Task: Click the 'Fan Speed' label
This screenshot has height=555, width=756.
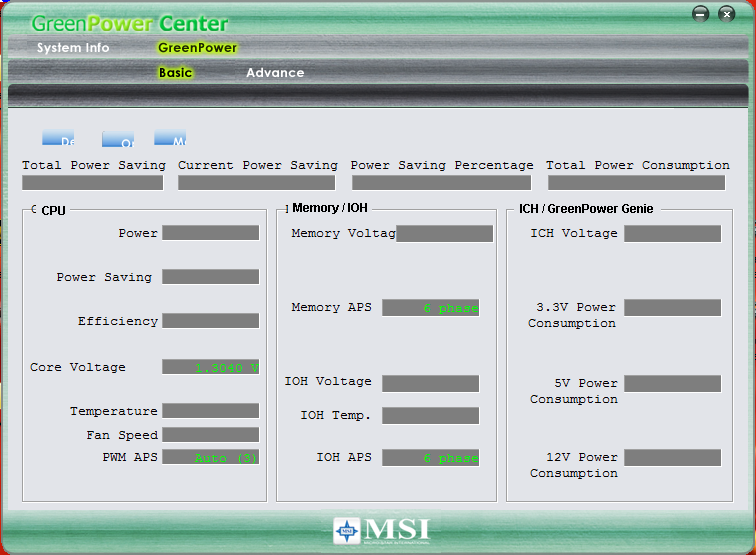Action: [x=122, y=435]
